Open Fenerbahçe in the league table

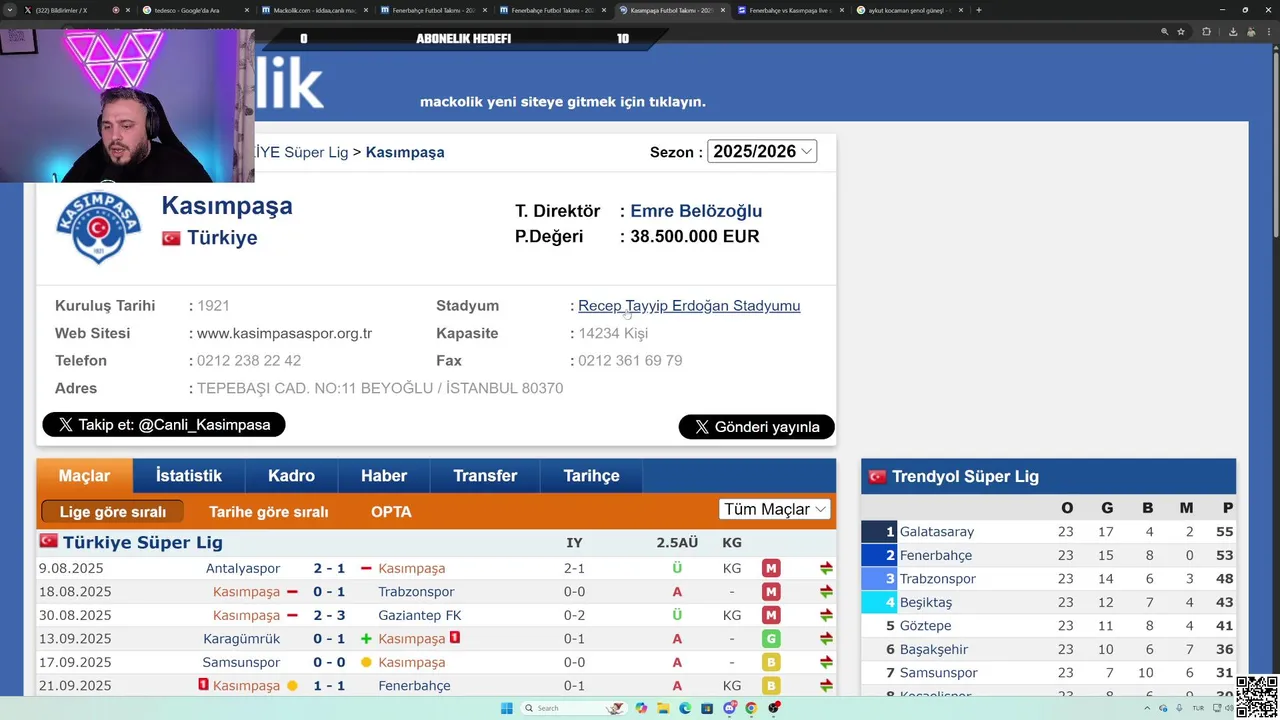935,555
